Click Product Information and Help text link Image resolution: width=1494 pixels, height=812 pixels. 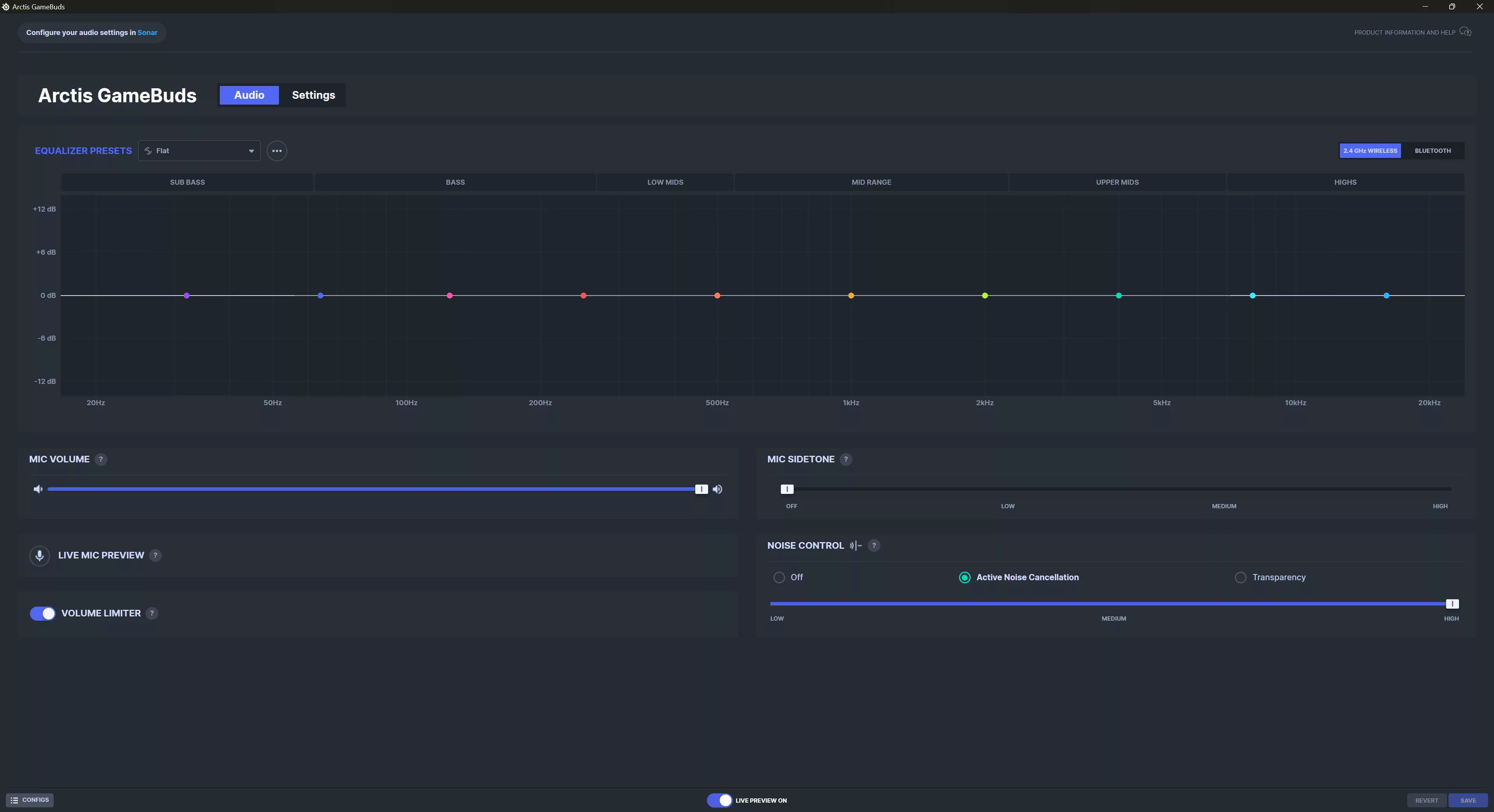click(x=1404, y=32)
